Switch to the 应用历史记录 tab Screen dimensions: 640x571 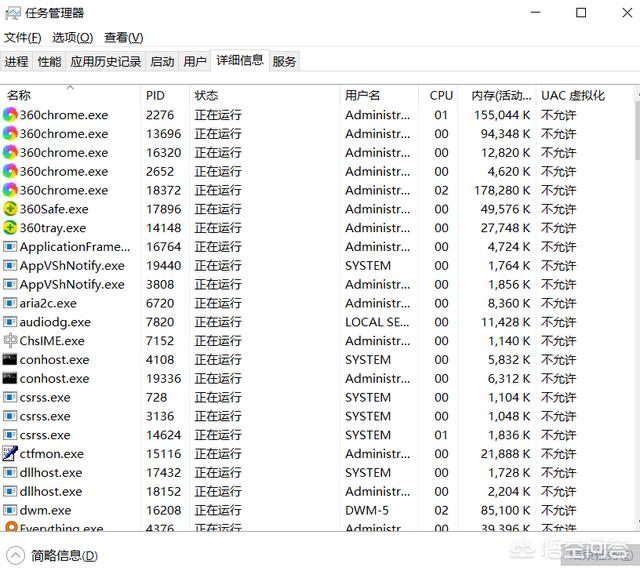pos(106,61)
